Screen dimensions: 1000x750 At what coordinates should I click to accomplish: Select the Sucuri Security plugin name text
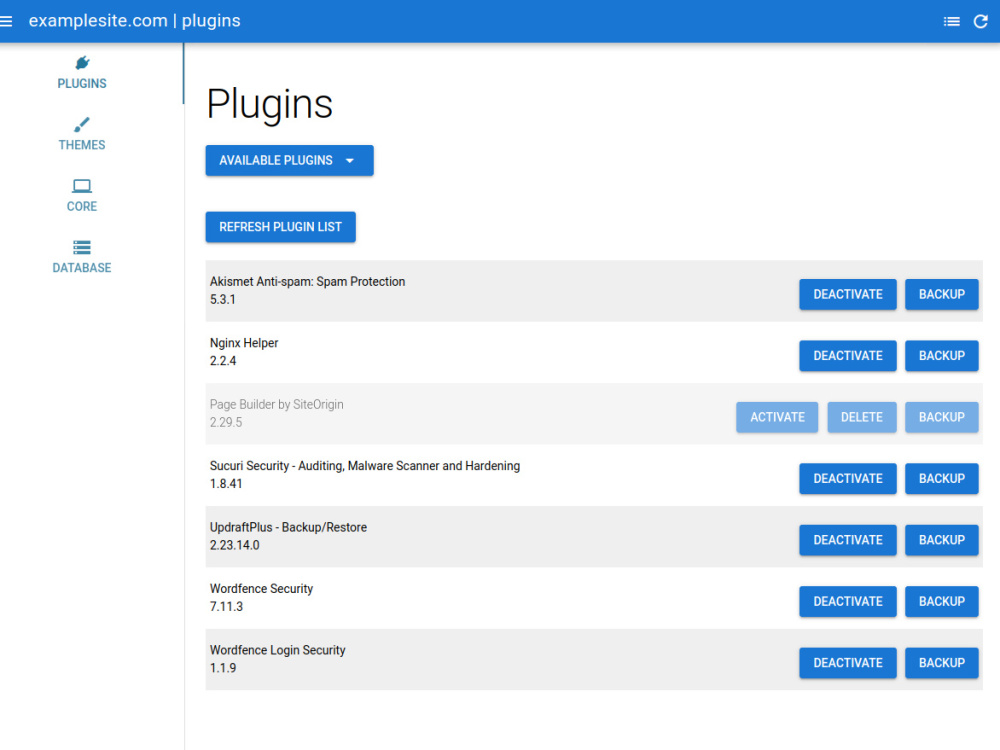[x=365, y=466]
